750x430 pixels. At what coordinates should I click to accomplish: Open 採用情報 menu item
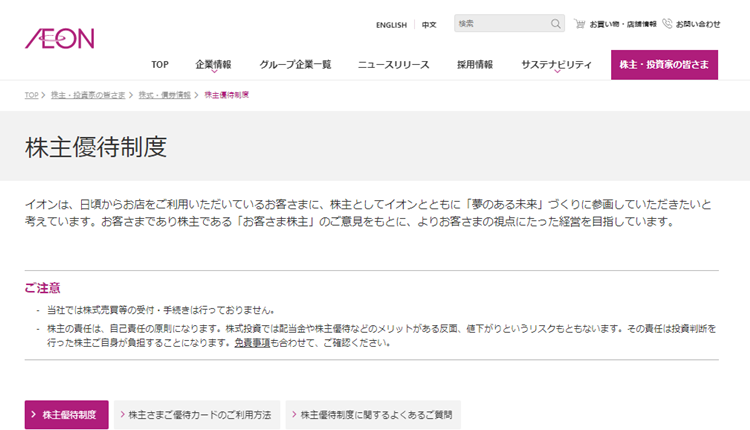tap(475, 65)
